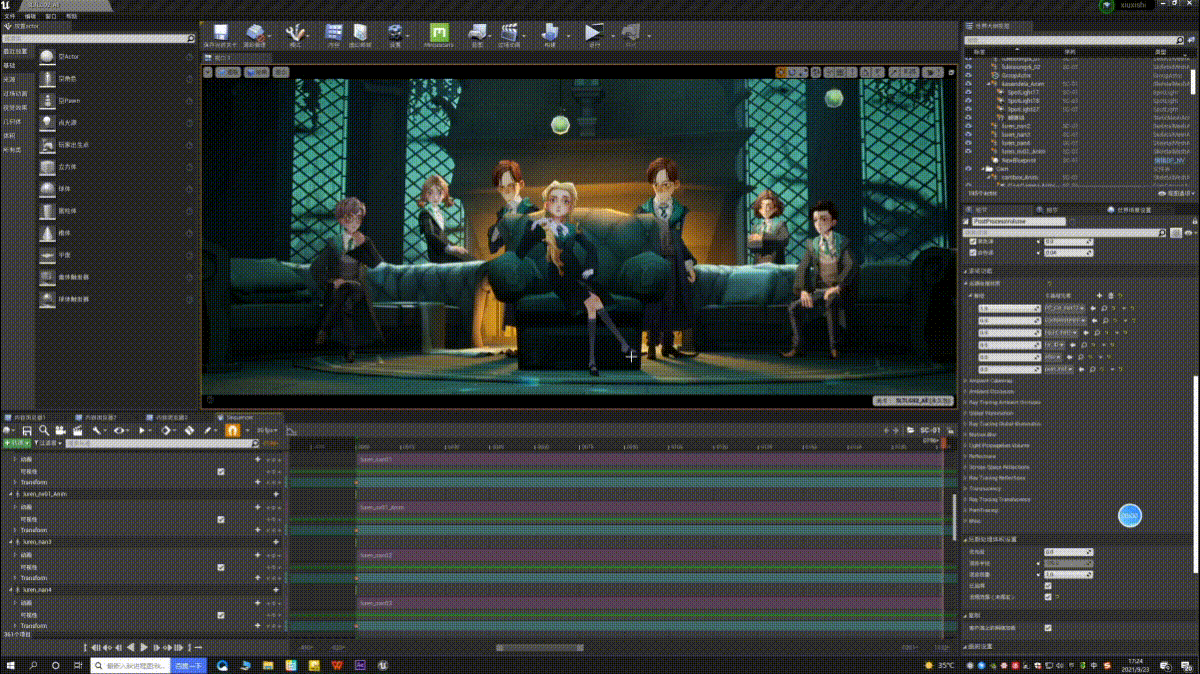Collapse the kanen_nan3 track in Sequencer
The height and width of the screenshot is (674, 1200).
pos(11,542)
